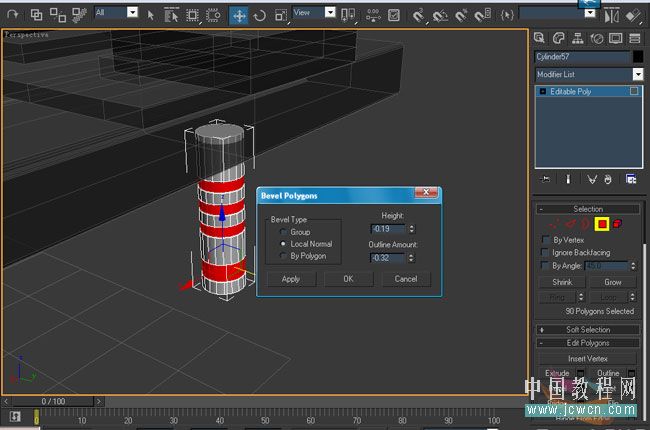The image size is (650, 430).
Task: Expand Editable Poly in modifier stack
Action: [543, 91]
